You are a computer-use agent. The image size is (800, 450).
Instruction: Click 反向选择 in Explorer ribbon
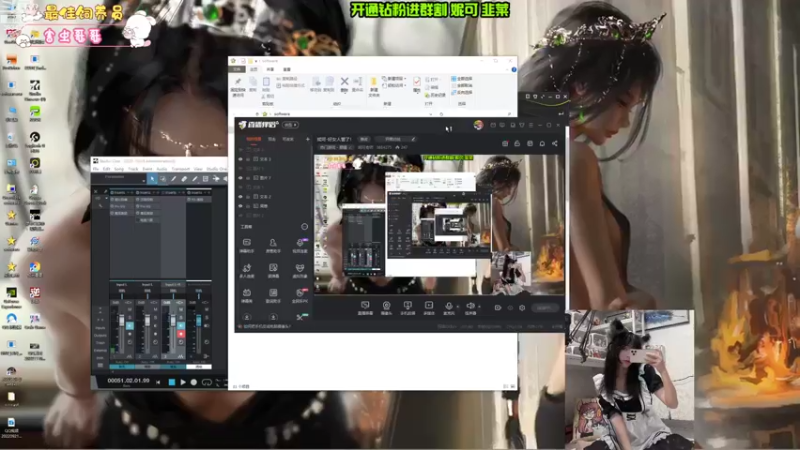pyautogui.click(x=462, y=92)
